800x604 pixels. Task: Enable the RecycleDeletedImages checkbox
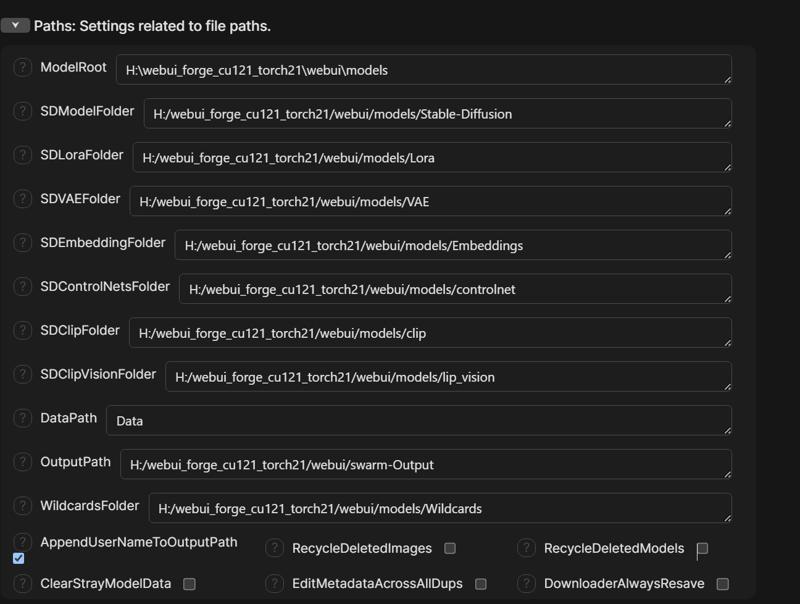tap(450, 548)
